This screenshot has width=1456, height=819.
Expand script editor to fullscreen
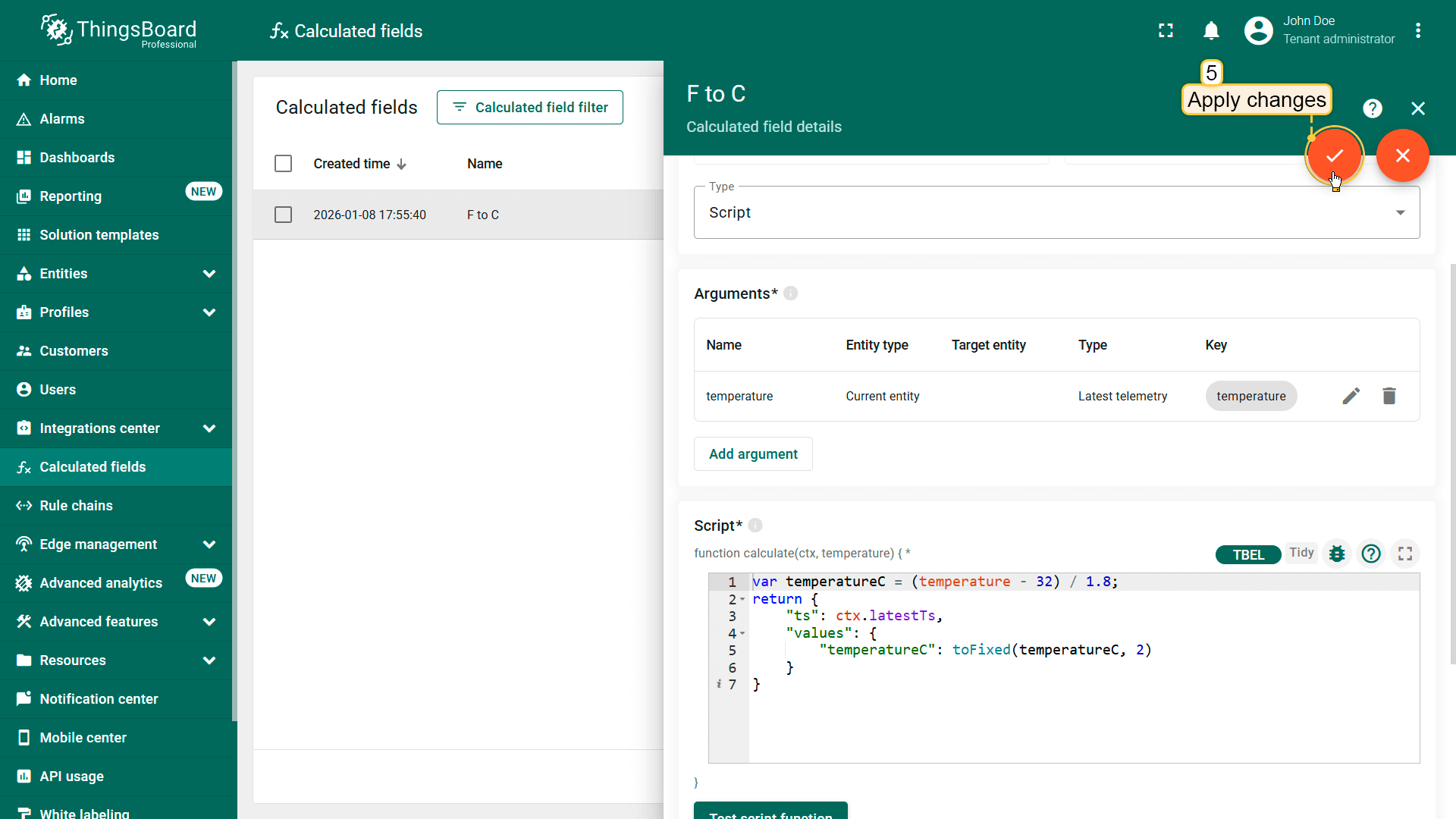(x=1405, y=554)
